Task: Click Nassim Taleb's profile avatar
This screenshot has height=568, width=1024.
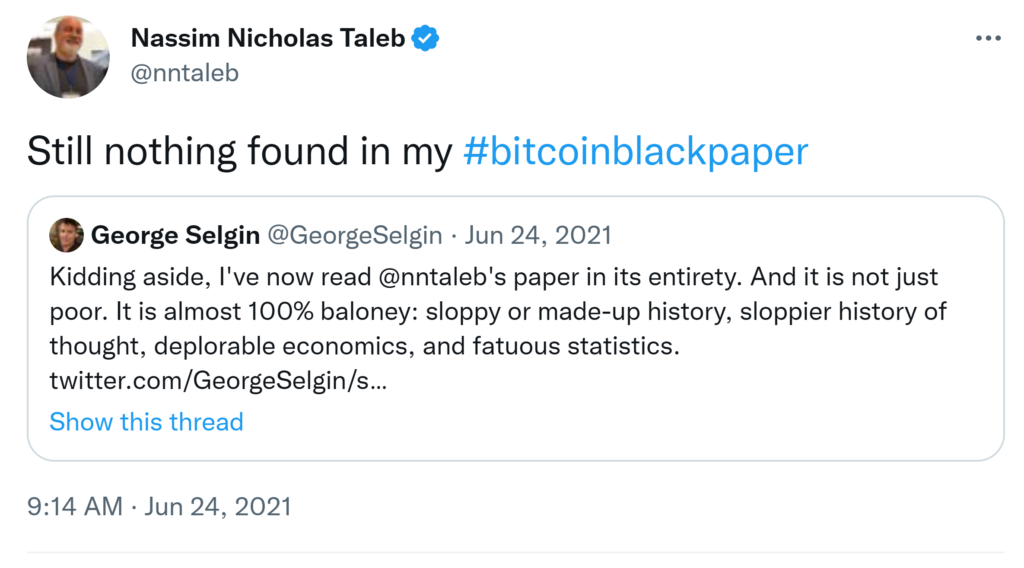Action: (x=67, y=57)
